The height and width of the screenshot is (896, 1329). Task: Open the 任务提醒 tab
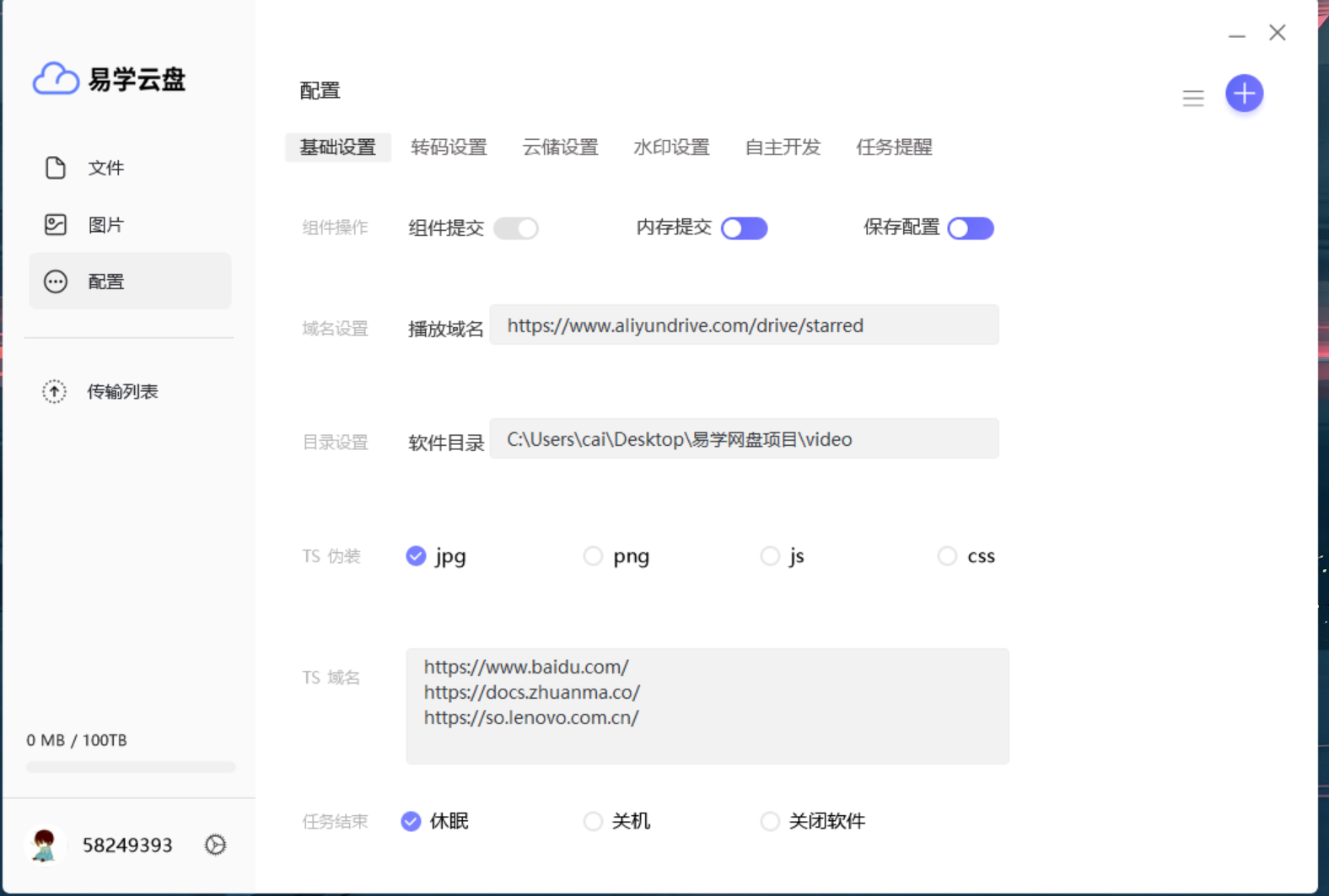coord(894,148)
